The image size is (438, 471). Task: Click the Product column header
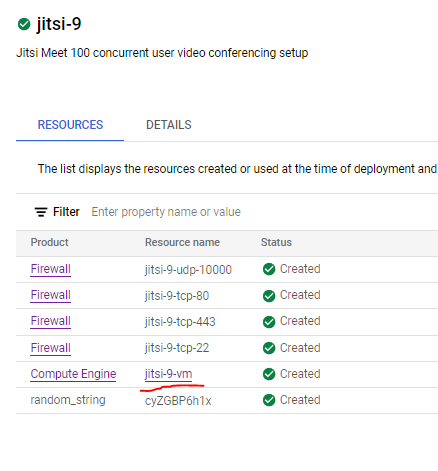(x=49, y=242)
